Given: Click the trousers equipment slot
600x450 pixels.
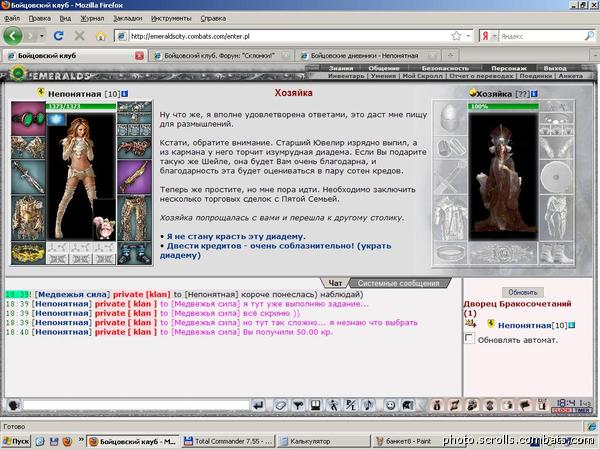Looking at the screenshot, I should pyautogui.click(x=134, y=218).
